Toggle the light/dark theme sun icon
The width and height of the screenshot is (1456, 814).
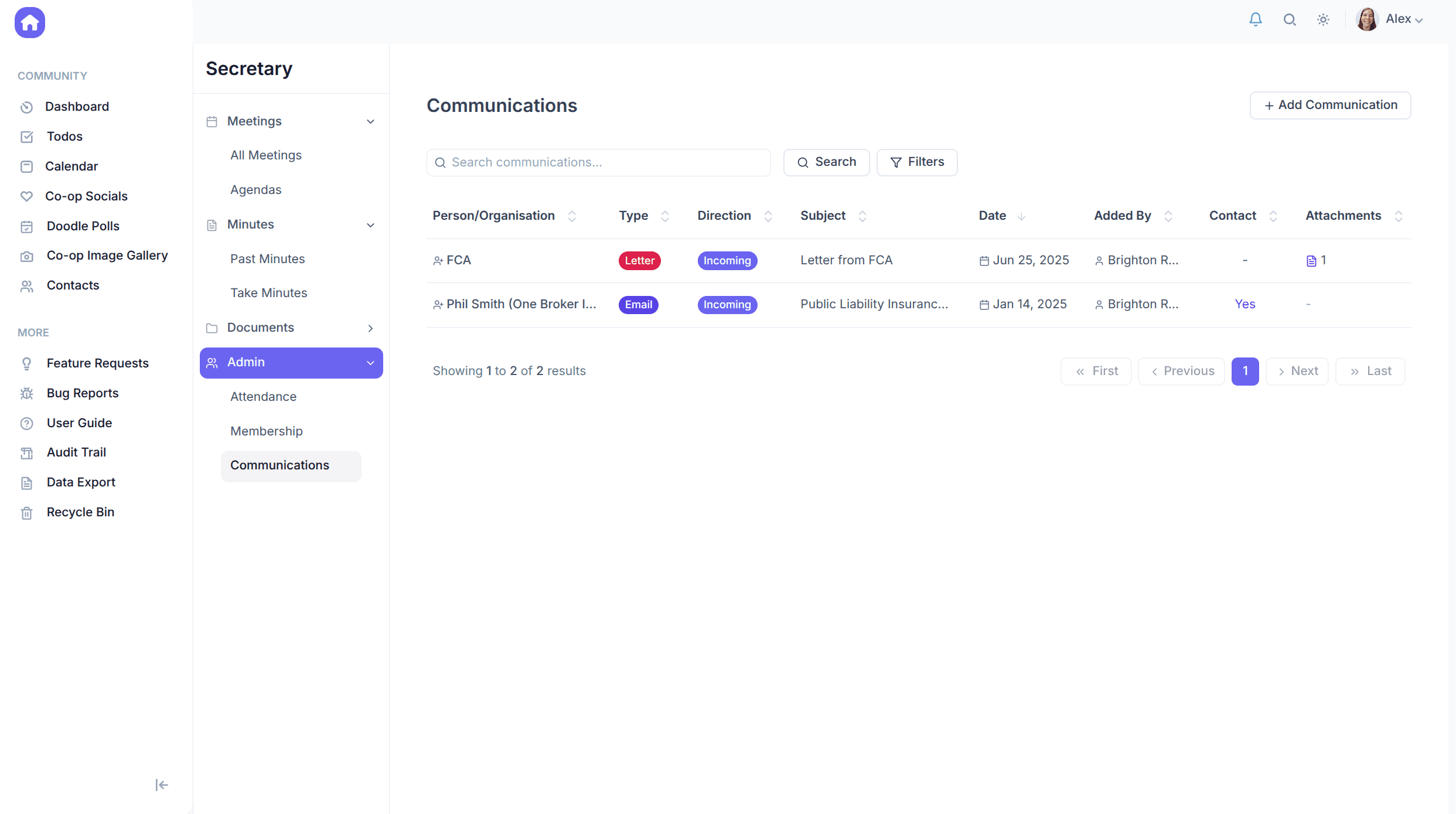click(1323, 19)
